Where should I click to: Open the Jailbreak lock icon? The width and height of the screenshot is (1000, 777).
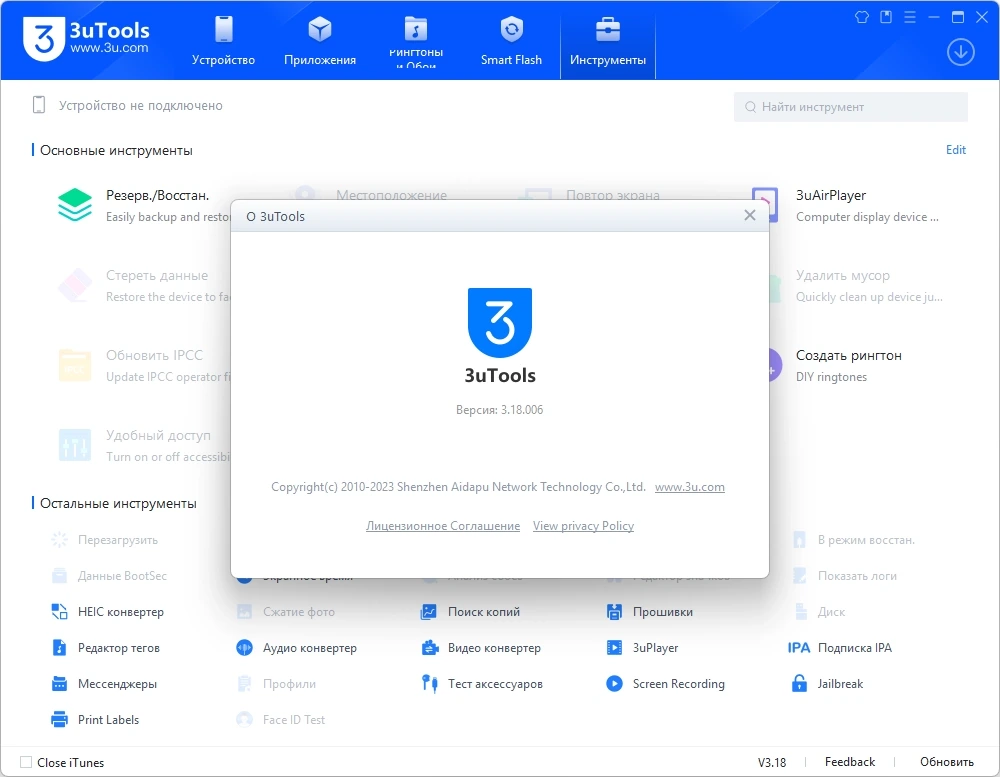coord(799,684)
